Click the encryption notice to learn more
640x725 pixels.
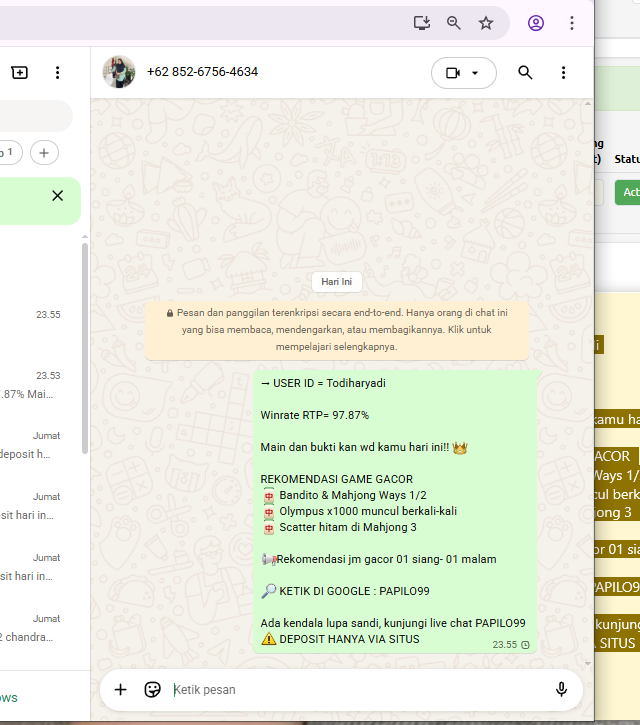(337, 330)
